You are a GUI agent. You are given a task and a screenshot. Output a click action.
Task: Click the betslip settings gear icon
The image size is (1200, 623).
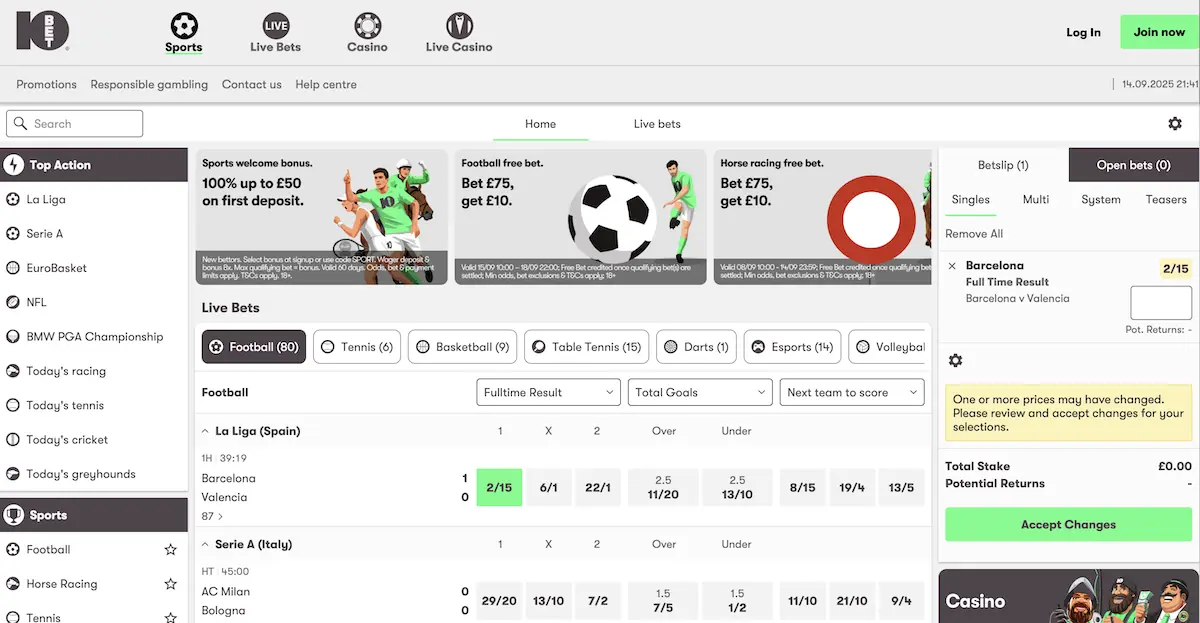coord(955,361)
